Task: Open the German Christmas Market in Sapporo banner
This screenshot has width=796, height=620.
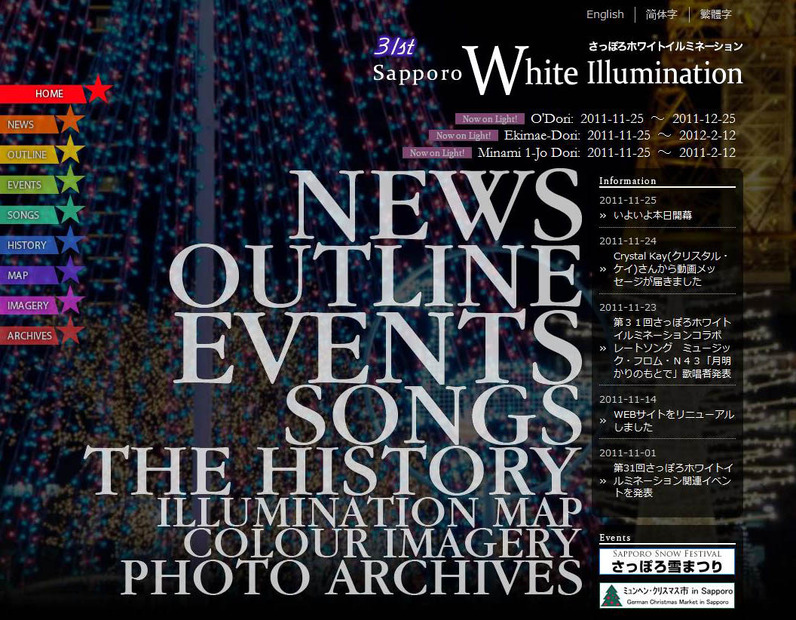Action: (667, 595)
